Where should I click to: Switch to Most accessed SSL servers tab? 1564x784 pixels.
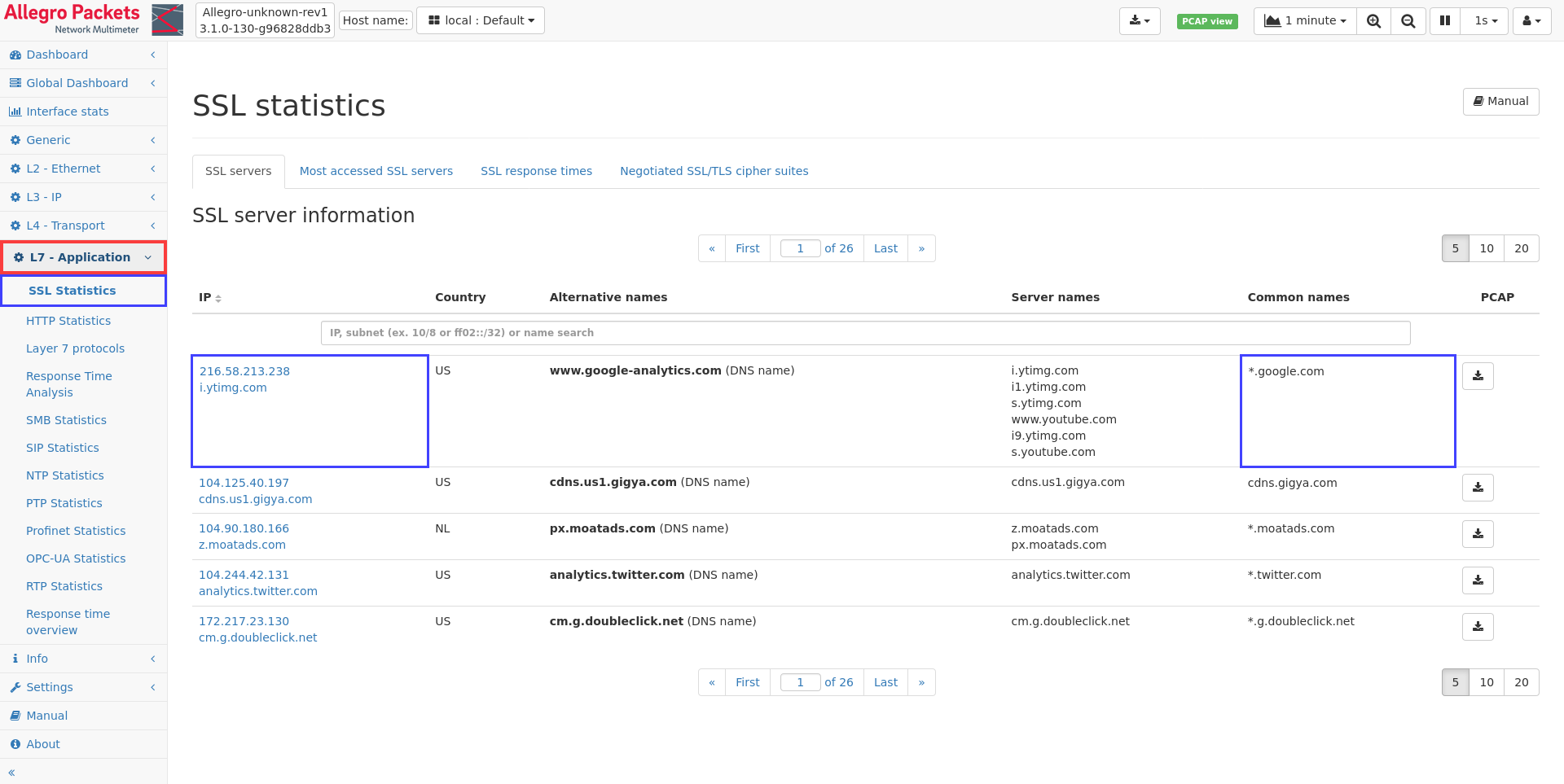point(376,171)
